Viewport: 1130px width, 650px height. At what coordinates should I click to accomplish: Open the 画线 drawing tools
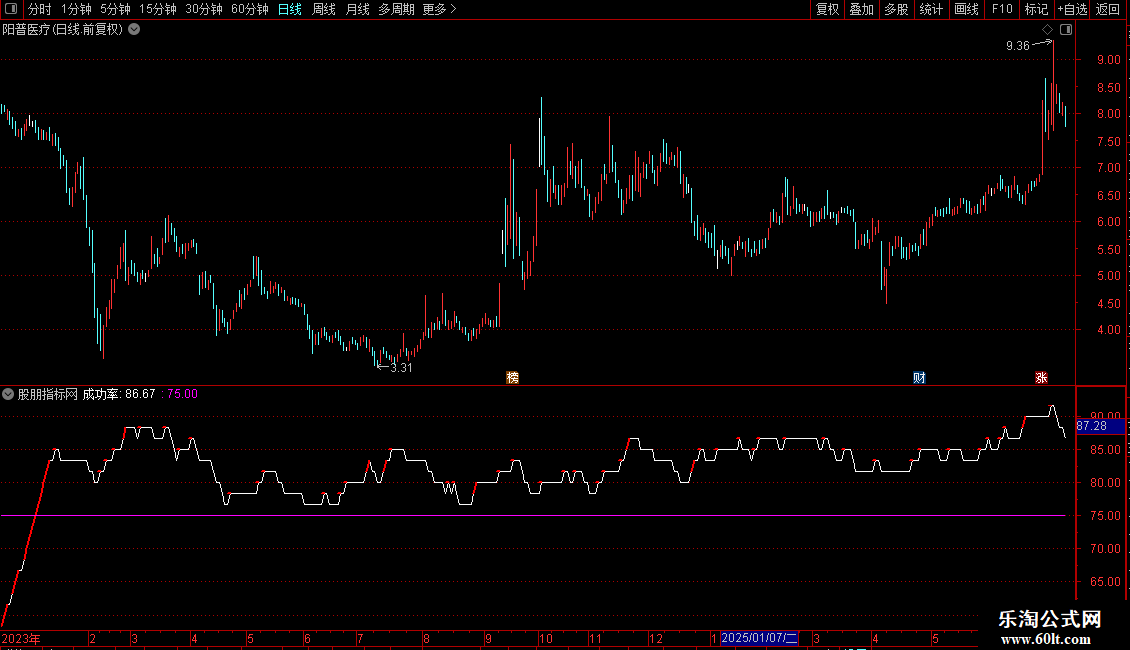[x=966, y=9]
